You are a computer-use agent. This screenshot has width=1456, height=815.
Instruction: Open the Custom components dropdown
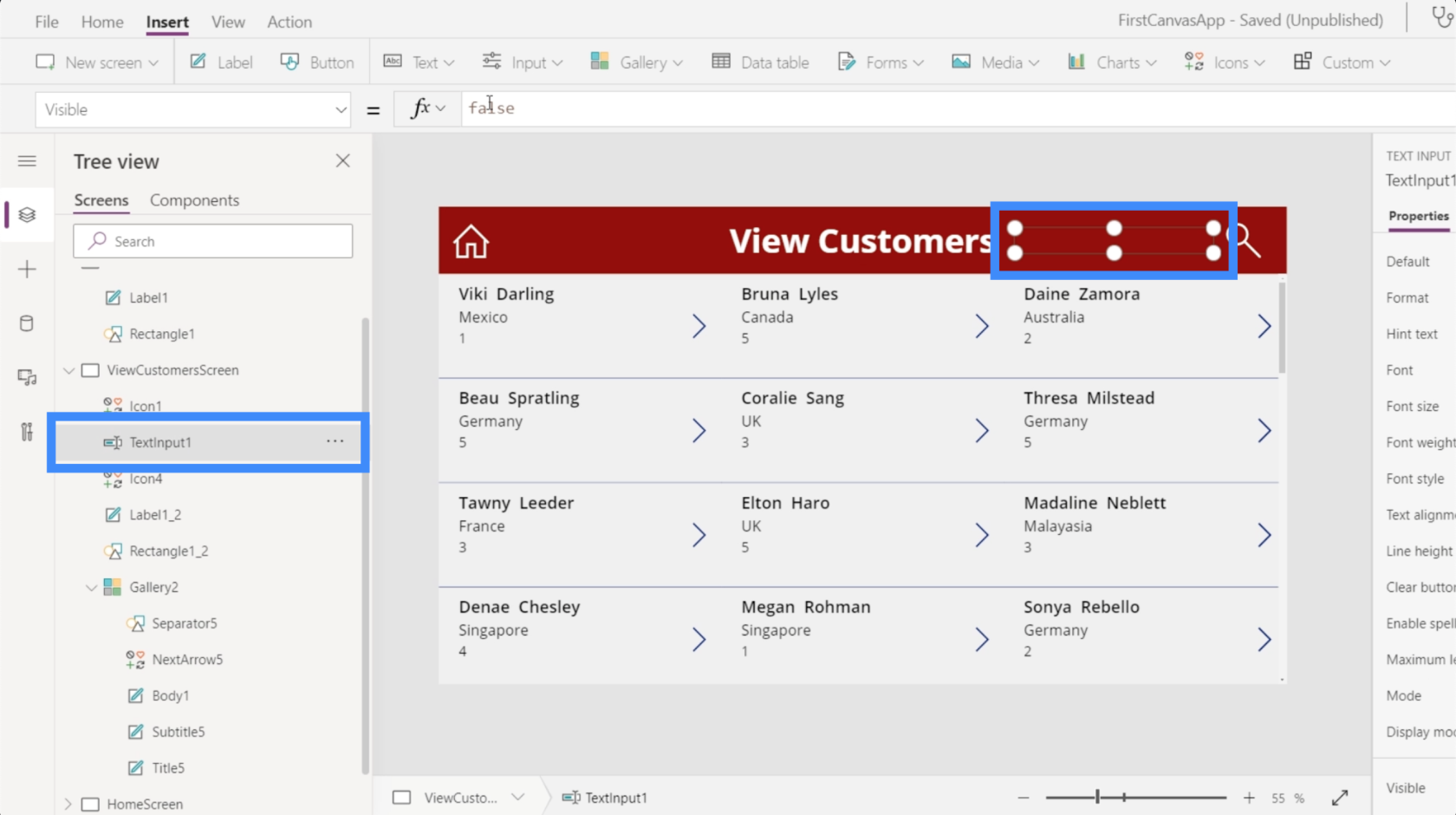1342,62
